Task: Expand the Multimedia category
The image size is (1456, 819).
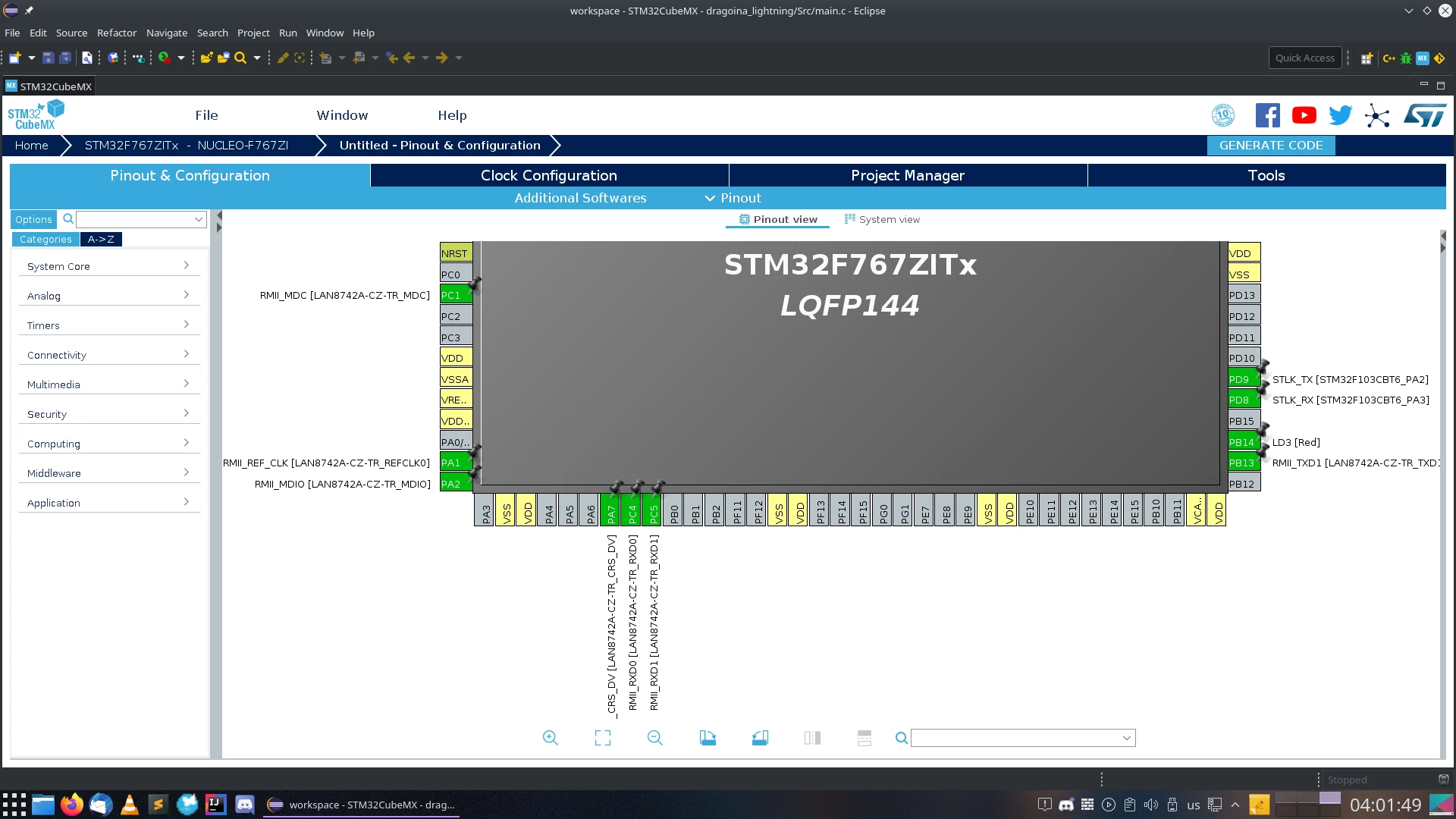Action: (x=109, y=384)
